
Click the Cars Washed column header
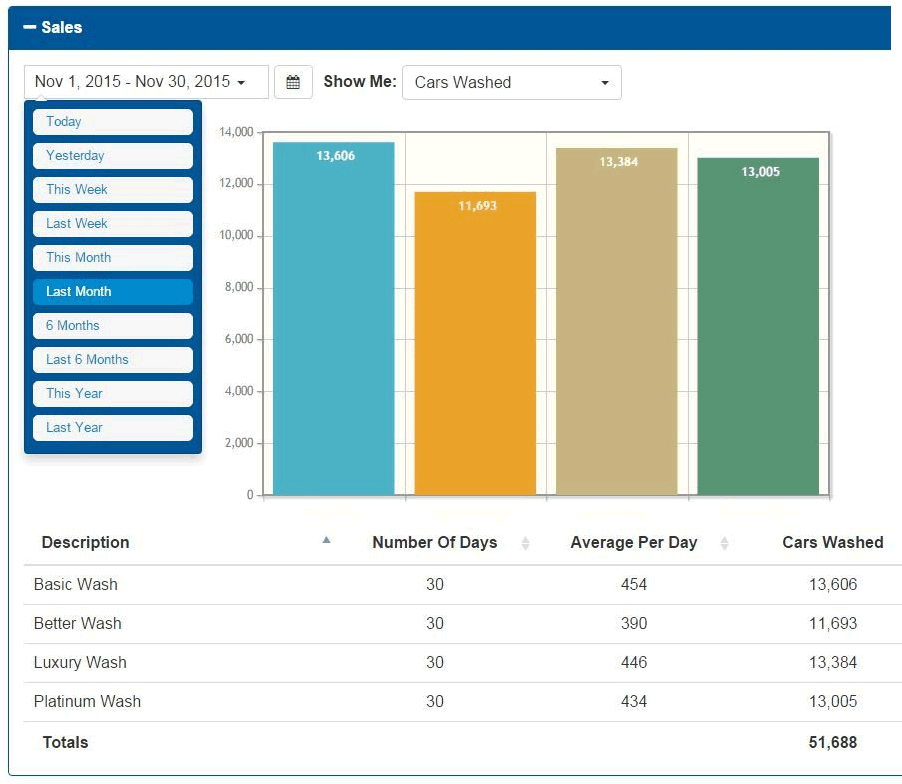click(832, 543)
